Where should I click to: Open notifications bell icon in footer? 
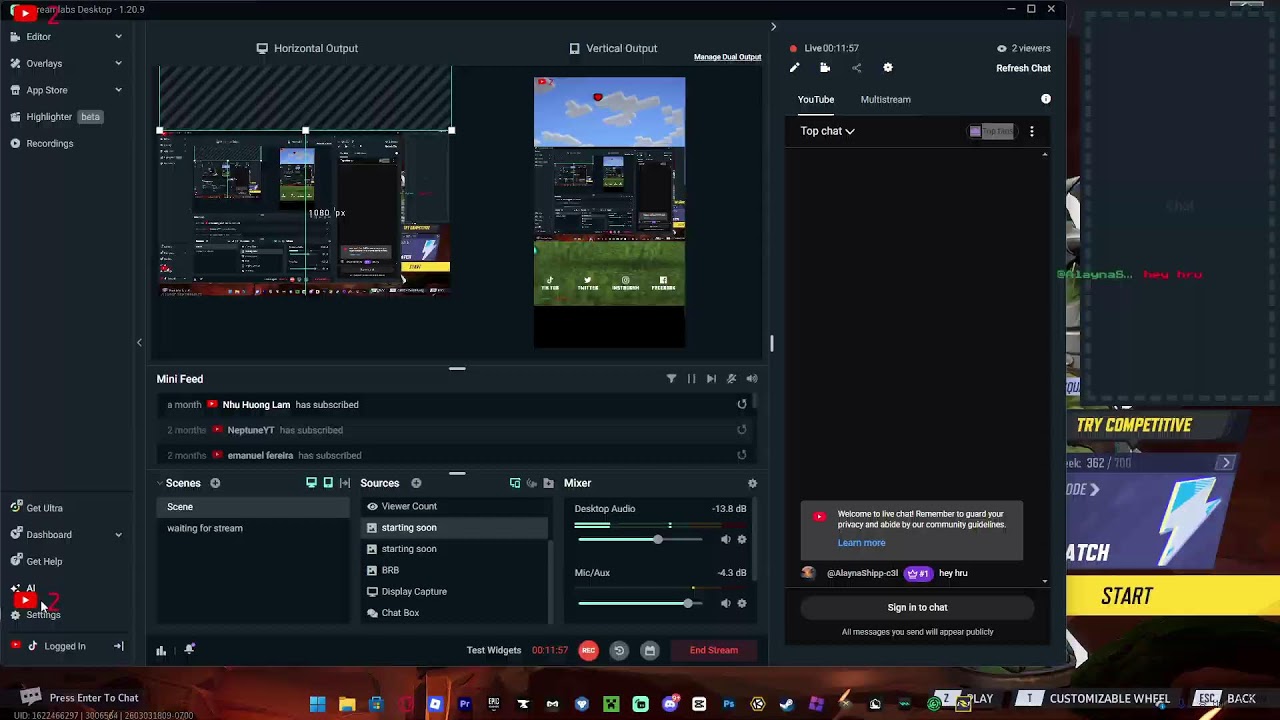(x=189, y=650)
